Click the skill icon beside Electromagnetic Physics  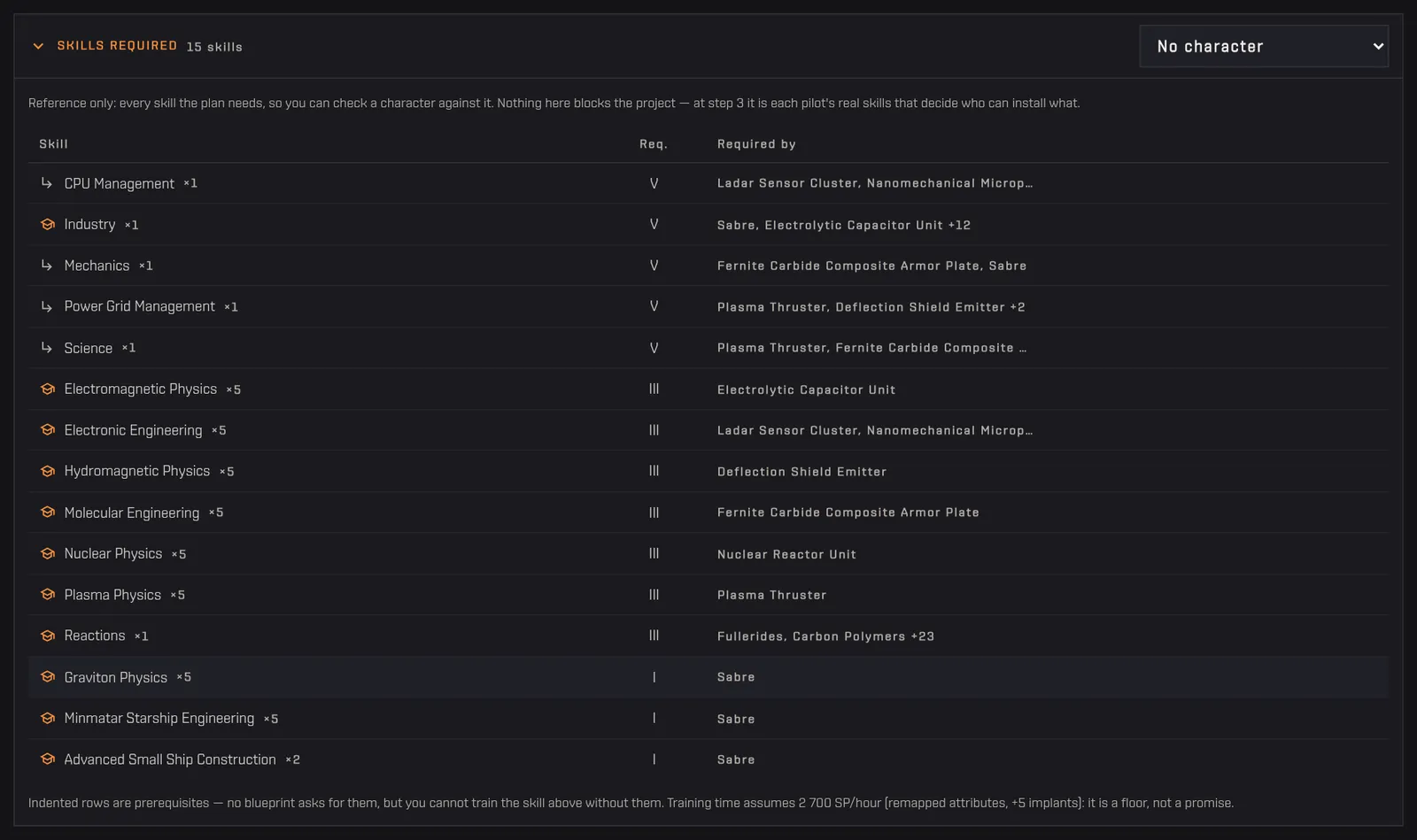click(48, 389)
